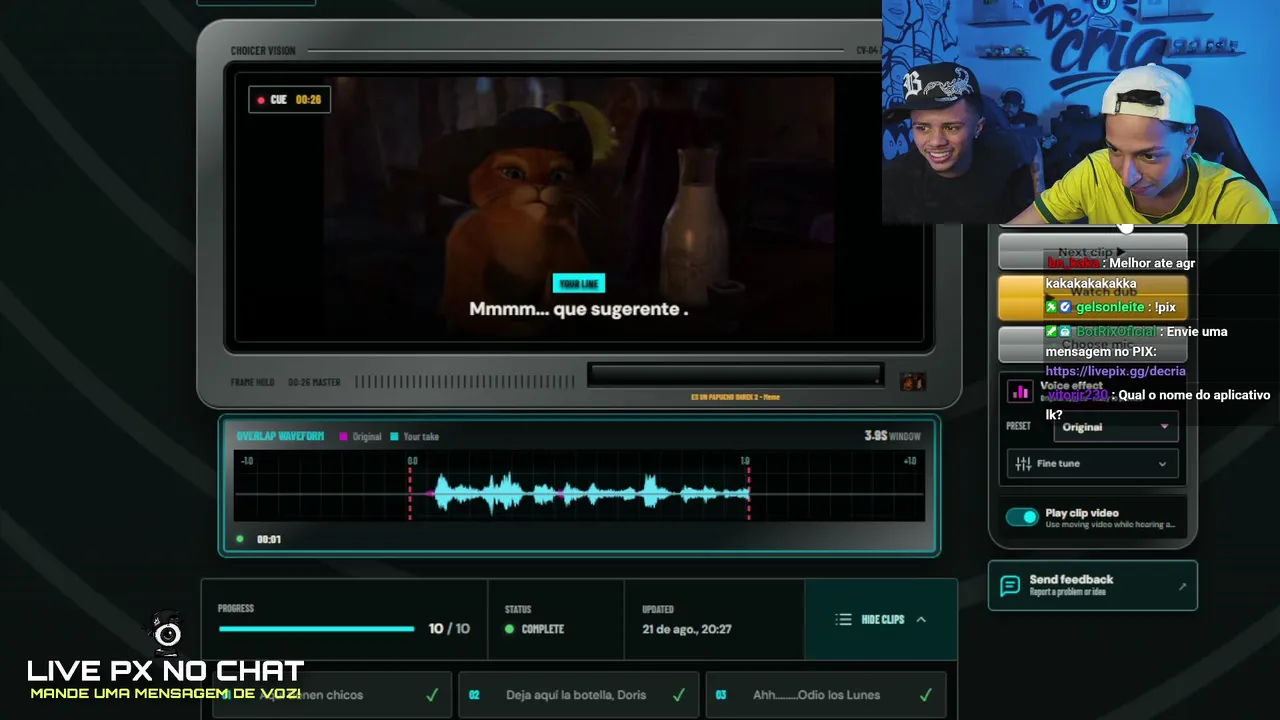
Task: Open the Send feedback external arrow
Action: coord(1182,586)
